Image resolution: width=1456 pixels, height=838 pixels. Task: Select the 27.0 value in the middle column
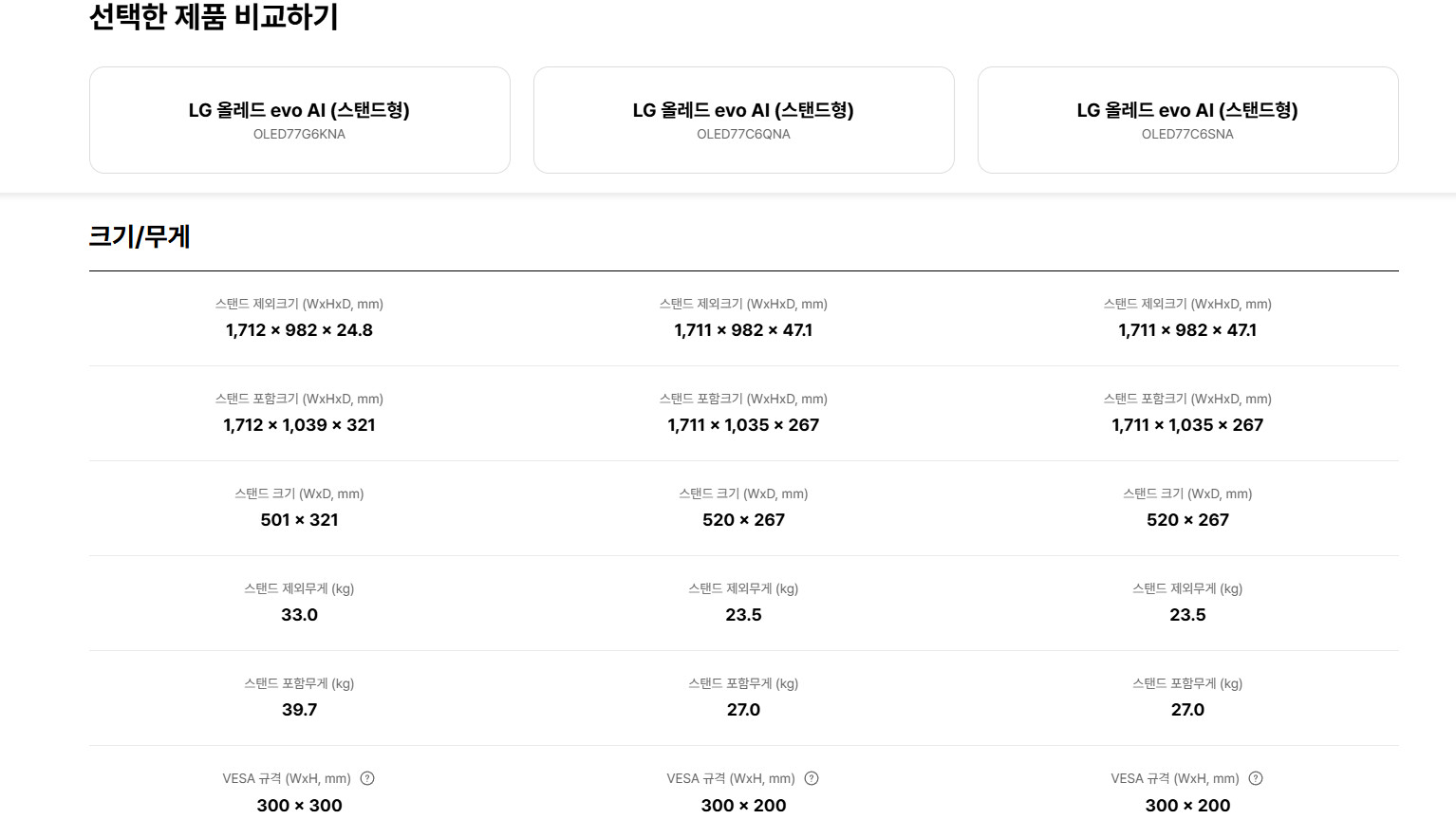(743, 710)
